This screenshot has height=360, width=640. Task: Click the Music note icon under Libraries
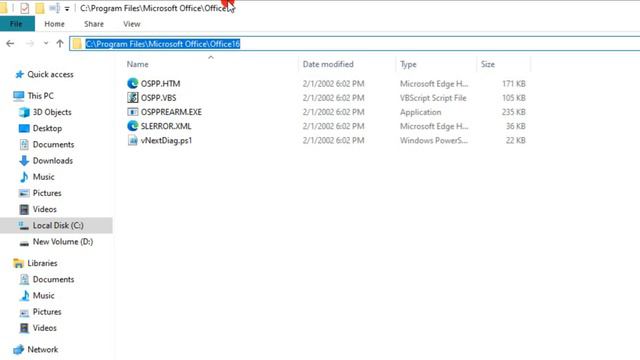(x=24, y=296)
